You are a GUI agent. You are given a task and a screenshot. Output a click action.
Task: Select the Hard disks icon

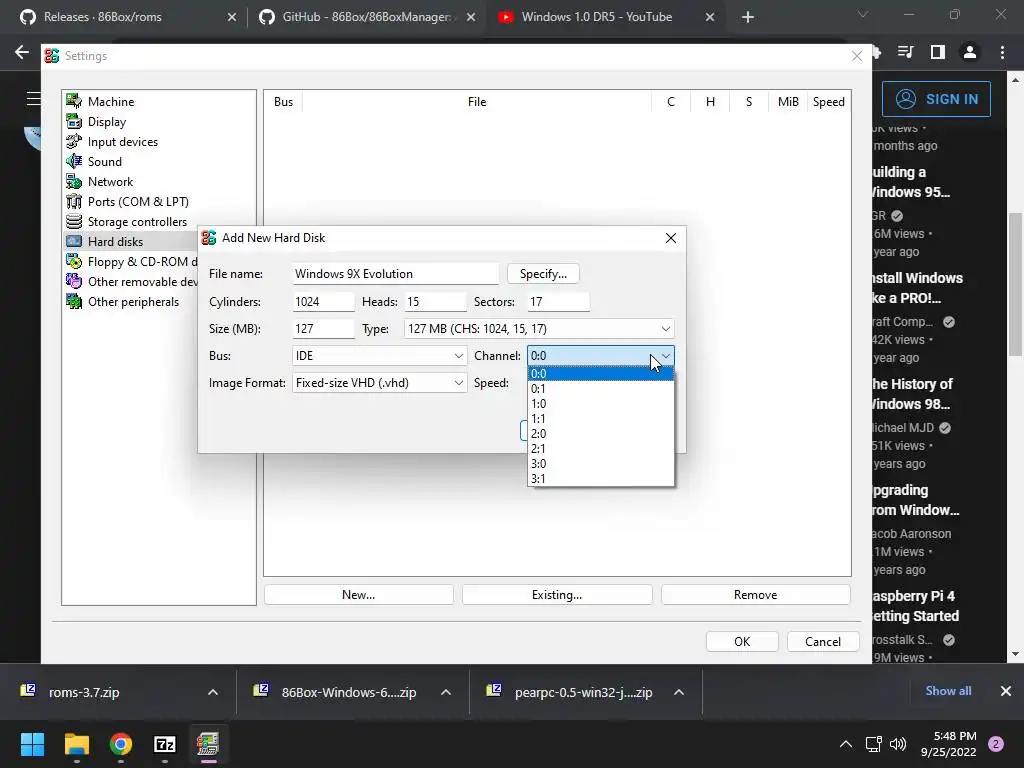pyautogui.click(x=74, y=242)
